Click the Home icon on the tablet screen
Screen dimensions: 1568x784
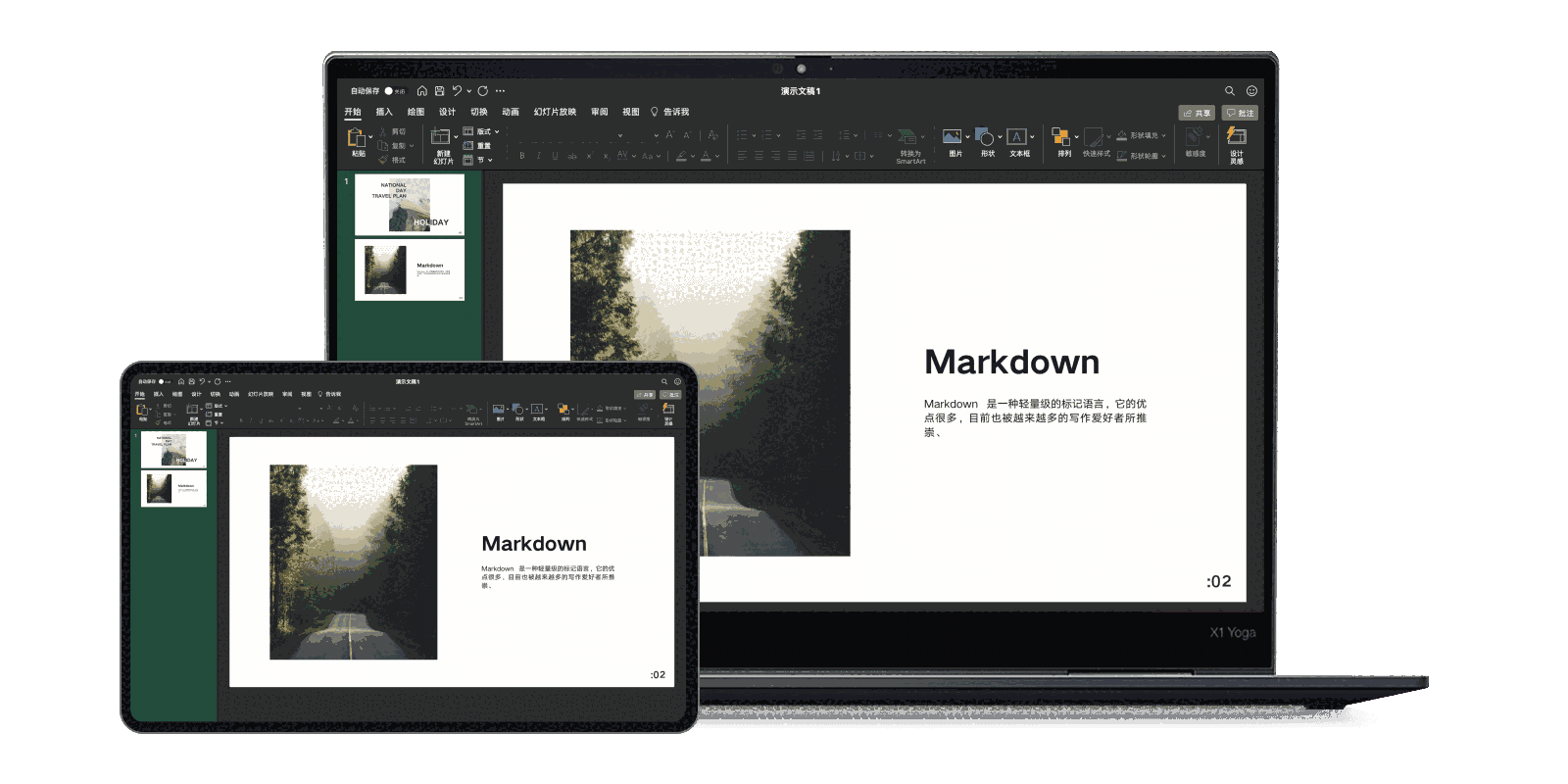coord(180,381)
